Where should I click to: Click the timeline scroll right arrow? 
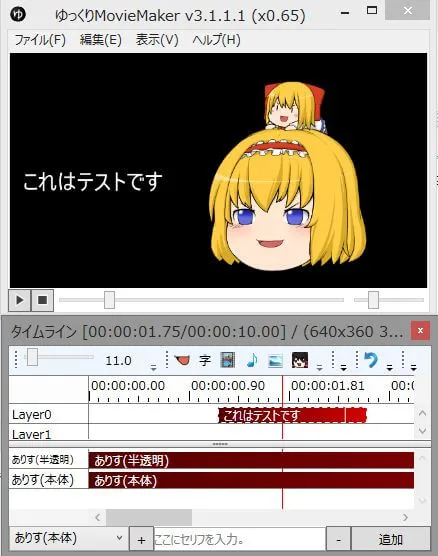[x=405, y=517]
